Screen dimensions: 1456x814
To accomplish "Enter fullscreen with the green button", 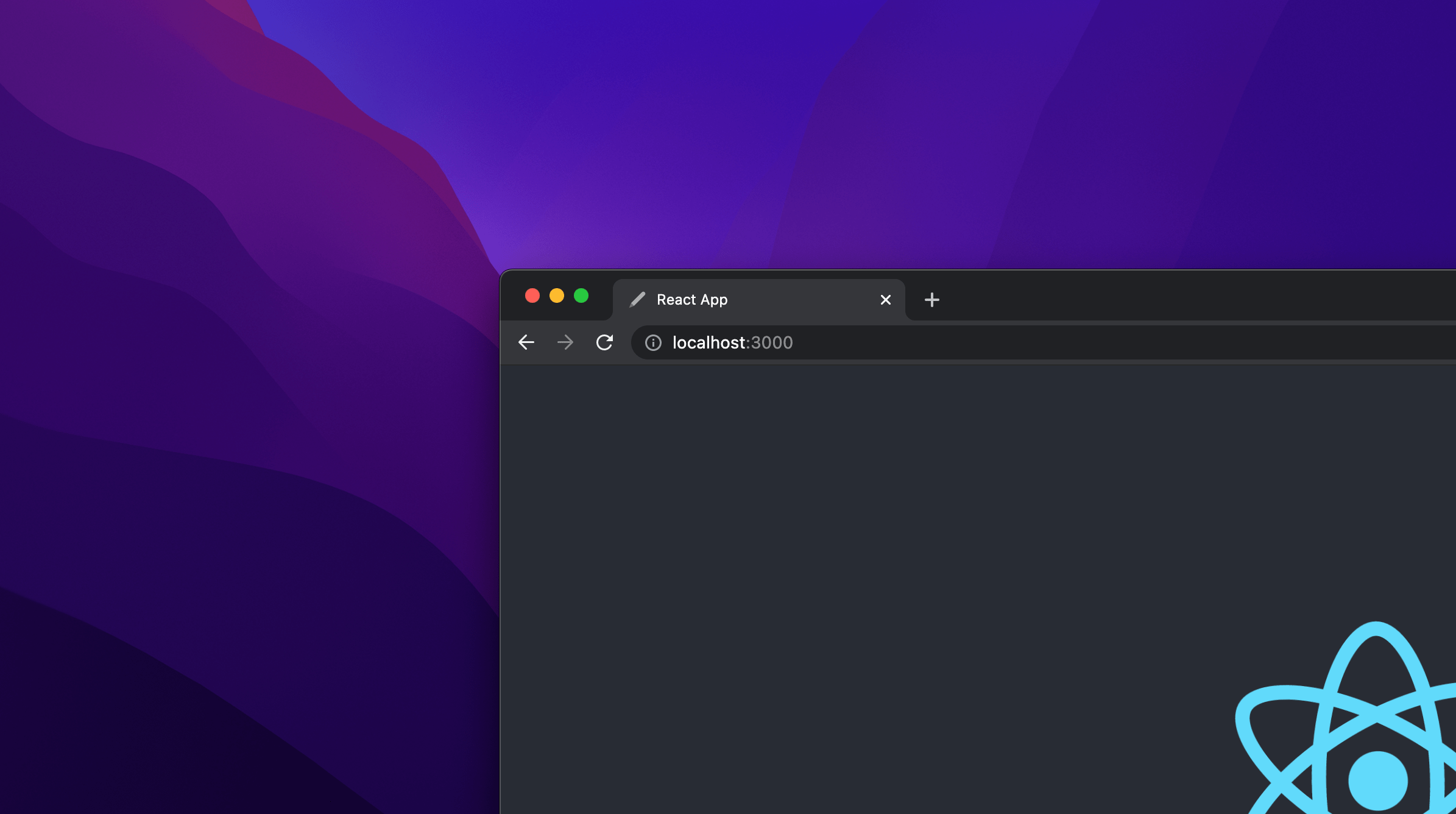I will click(581, 296).
